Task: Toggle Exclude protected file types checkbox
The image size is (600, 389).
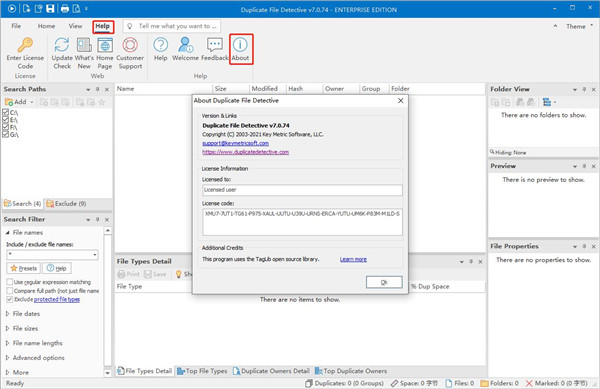Action: tap(10, 299)
